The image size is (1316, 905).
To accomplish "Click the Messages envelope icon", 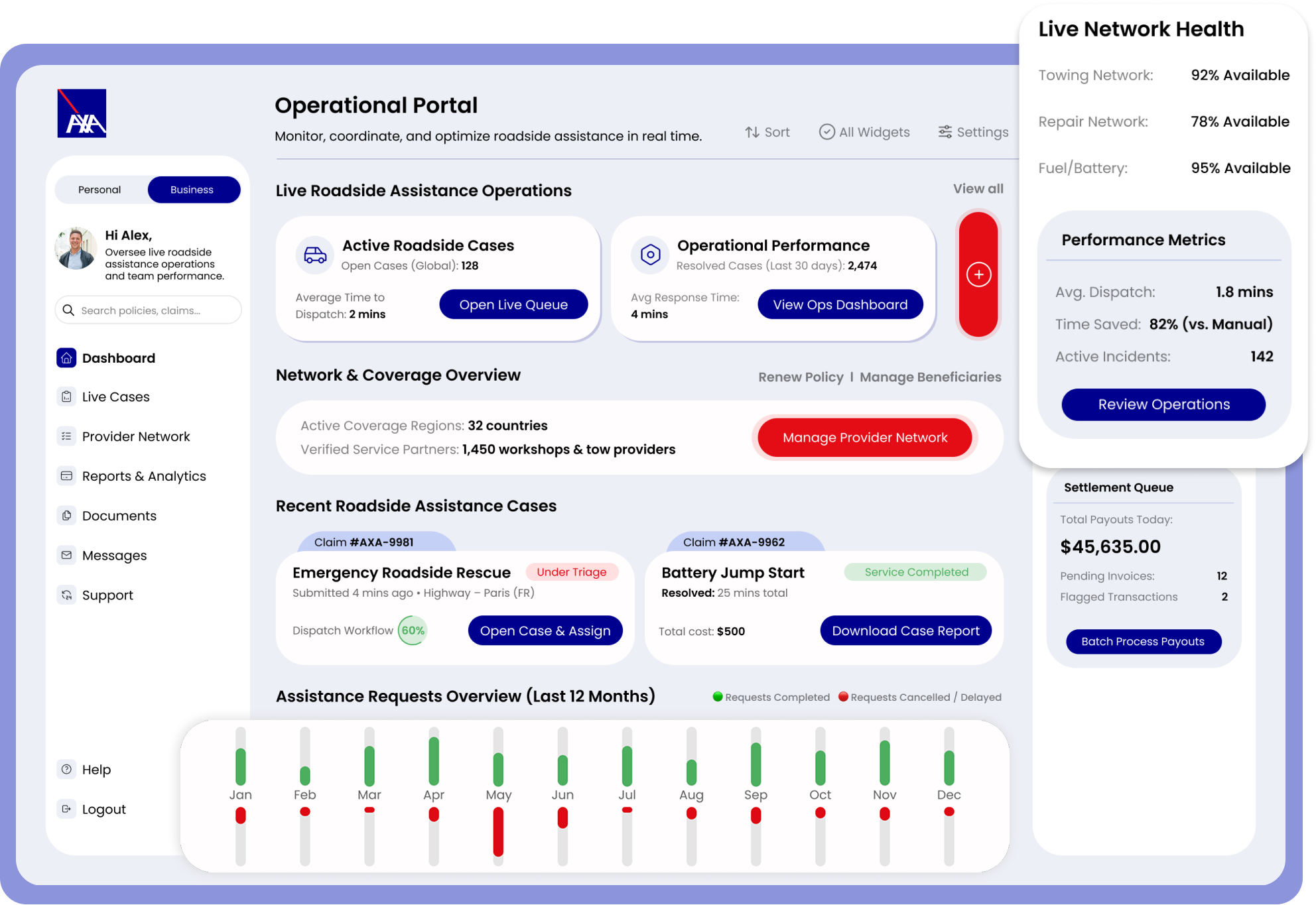I will (66, 556).
